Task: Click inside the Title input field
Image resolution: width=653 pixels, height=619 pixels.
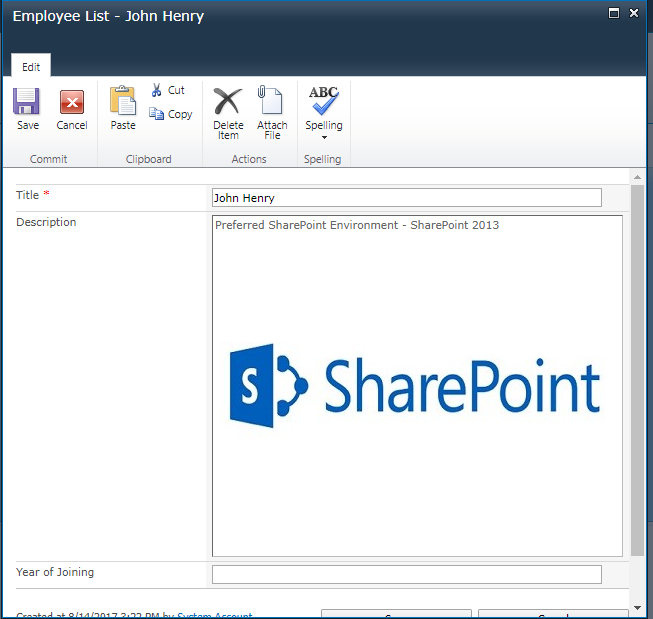Action: click(x=406, y=197)
